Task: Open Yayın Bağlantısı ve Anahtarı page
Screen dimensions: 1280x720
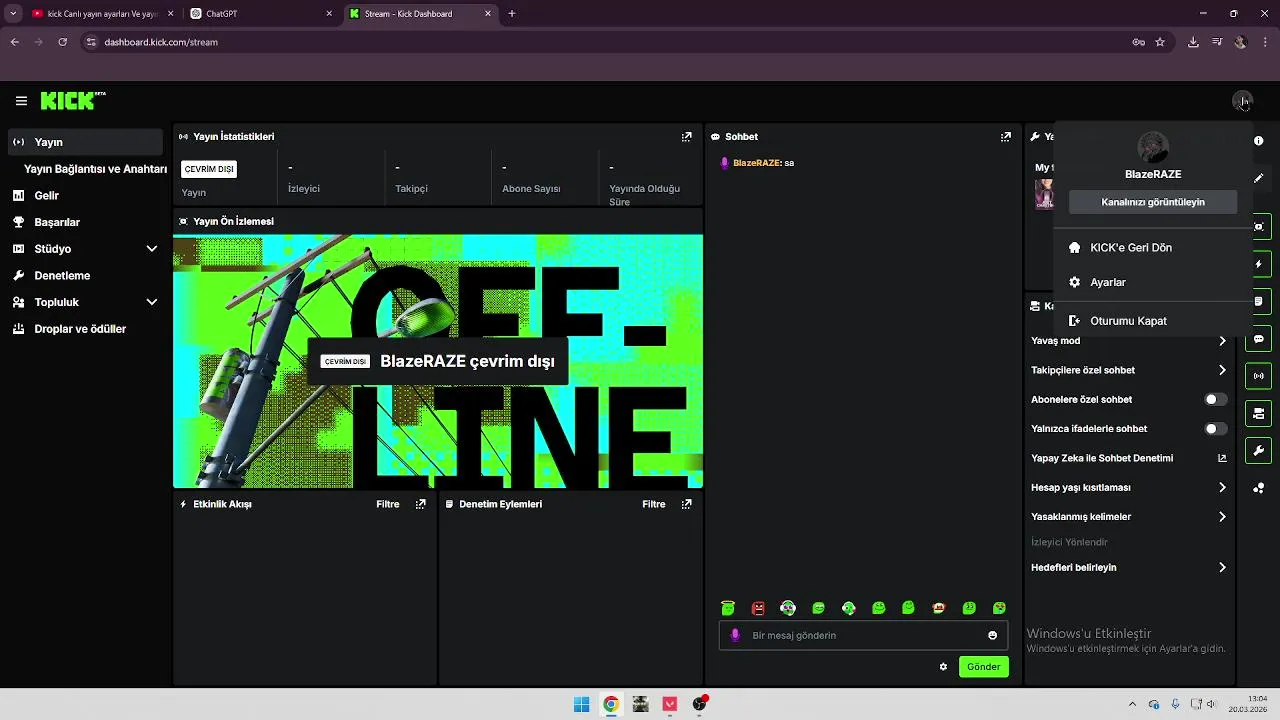Action: click(x=95, y=169)
